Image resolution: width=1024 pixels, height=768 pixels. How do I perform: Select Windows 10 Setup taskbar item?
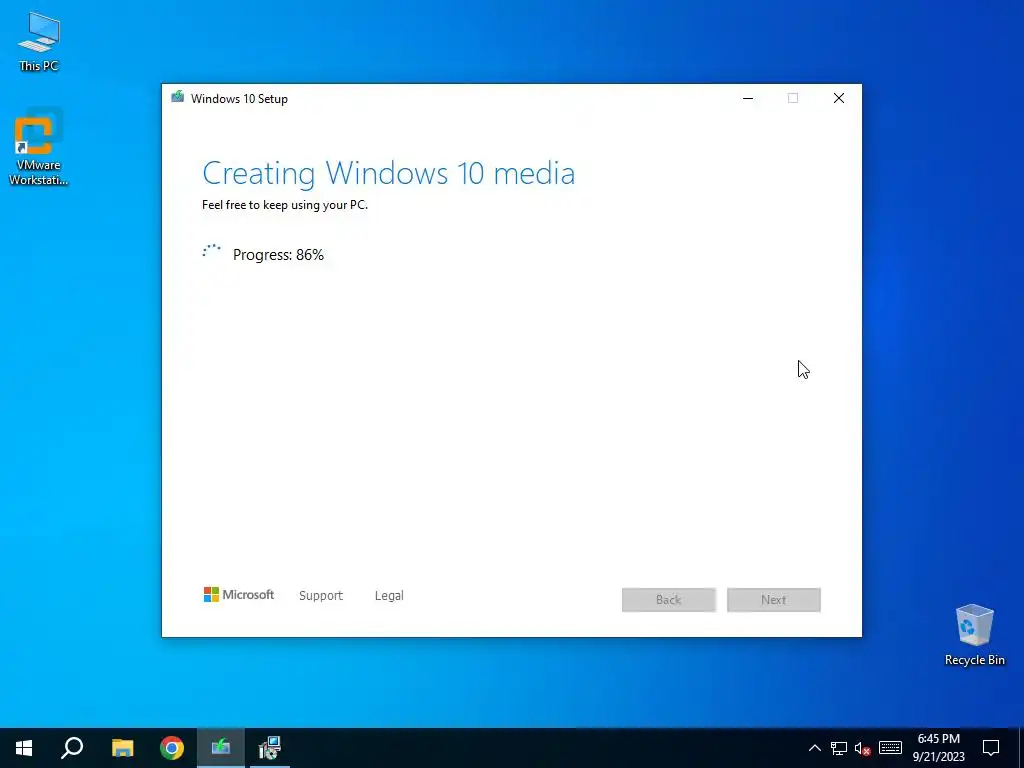(x=221, y=748)
